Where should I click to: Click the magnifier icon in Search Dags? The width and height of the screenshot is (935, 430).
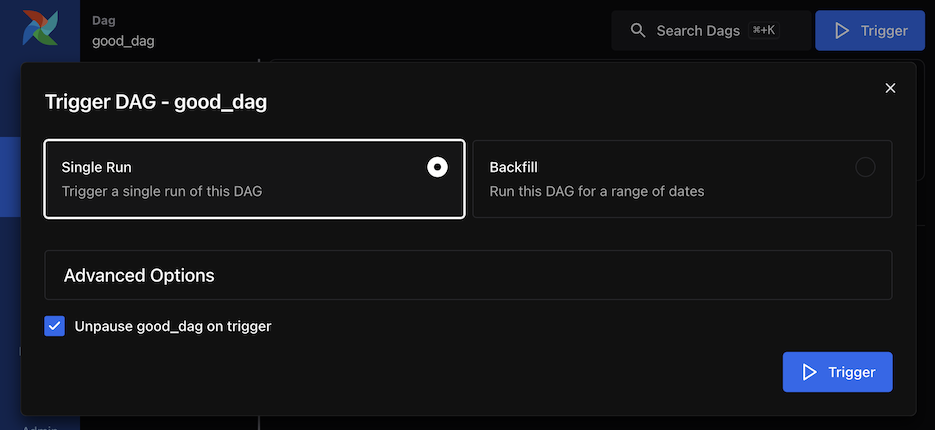[638, 31]
